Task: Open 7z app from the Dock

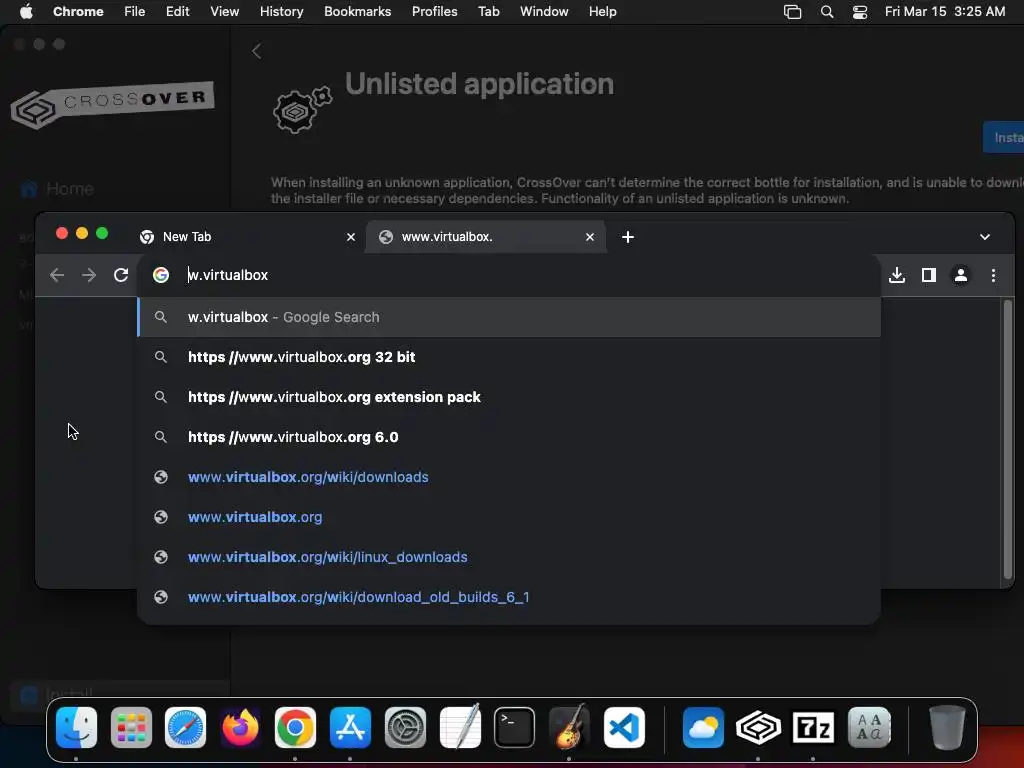Action: tap(813, 727)
